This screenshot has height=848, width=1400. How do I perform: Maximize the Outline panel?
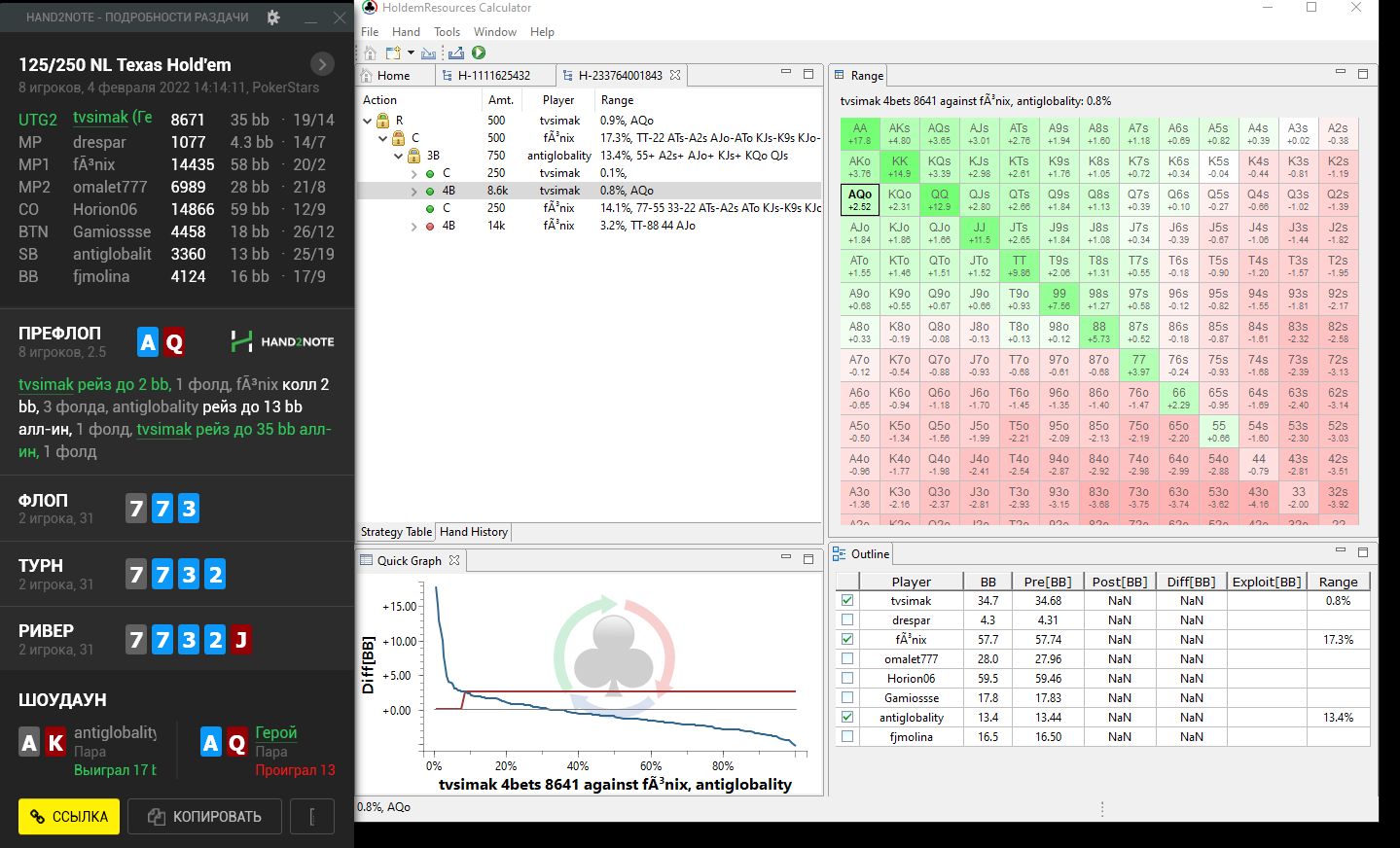[1363, 551]
